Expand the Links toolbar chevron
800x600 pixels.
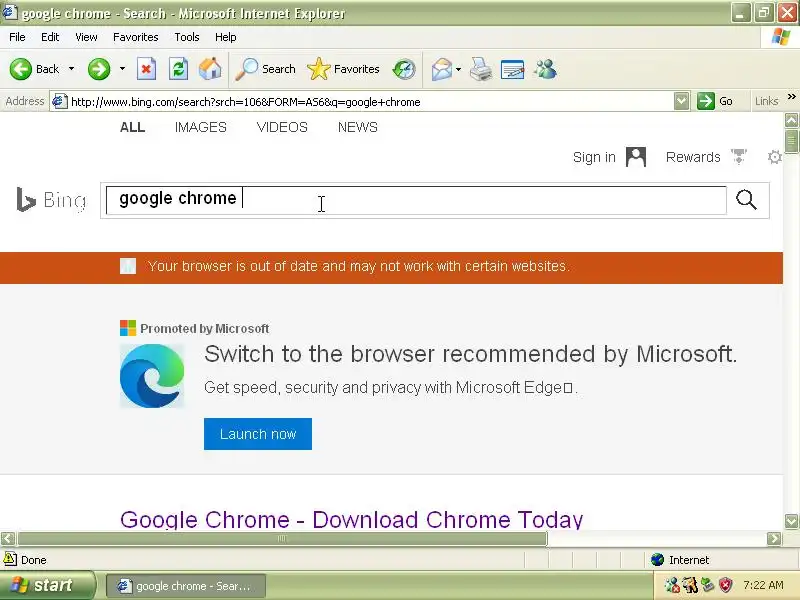click(791, 96)
